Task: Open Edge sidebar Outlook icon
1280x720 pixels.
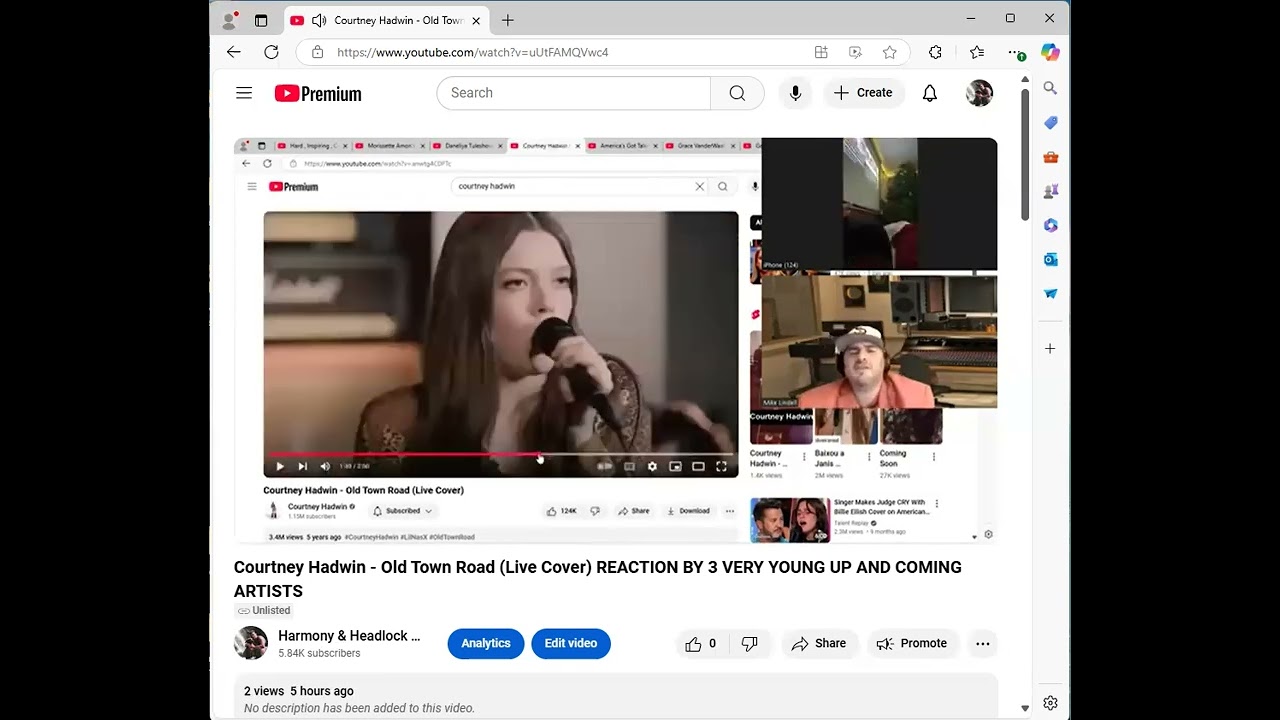Action: tap(1050, 259)
